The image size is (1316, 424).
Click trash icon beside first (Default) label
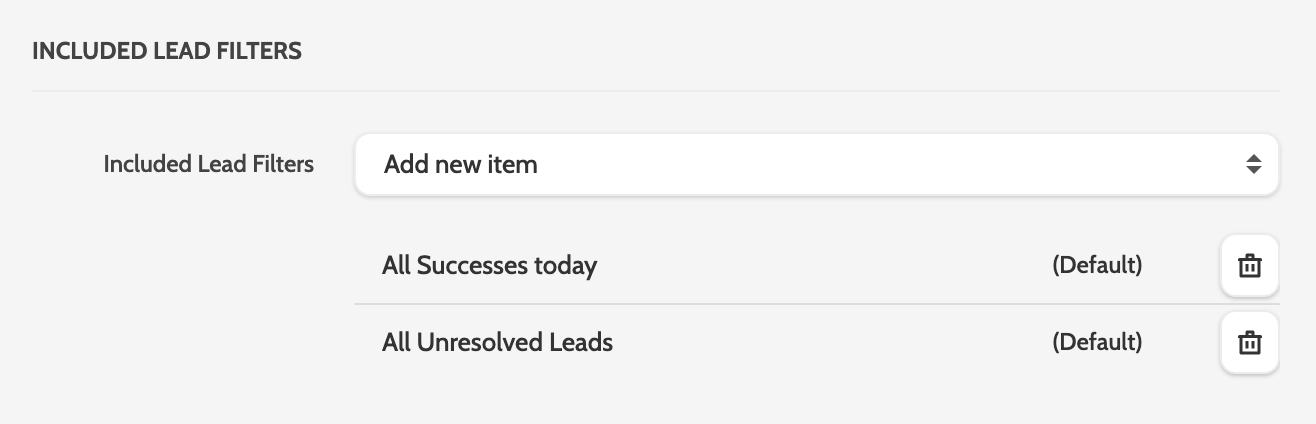1249,266
